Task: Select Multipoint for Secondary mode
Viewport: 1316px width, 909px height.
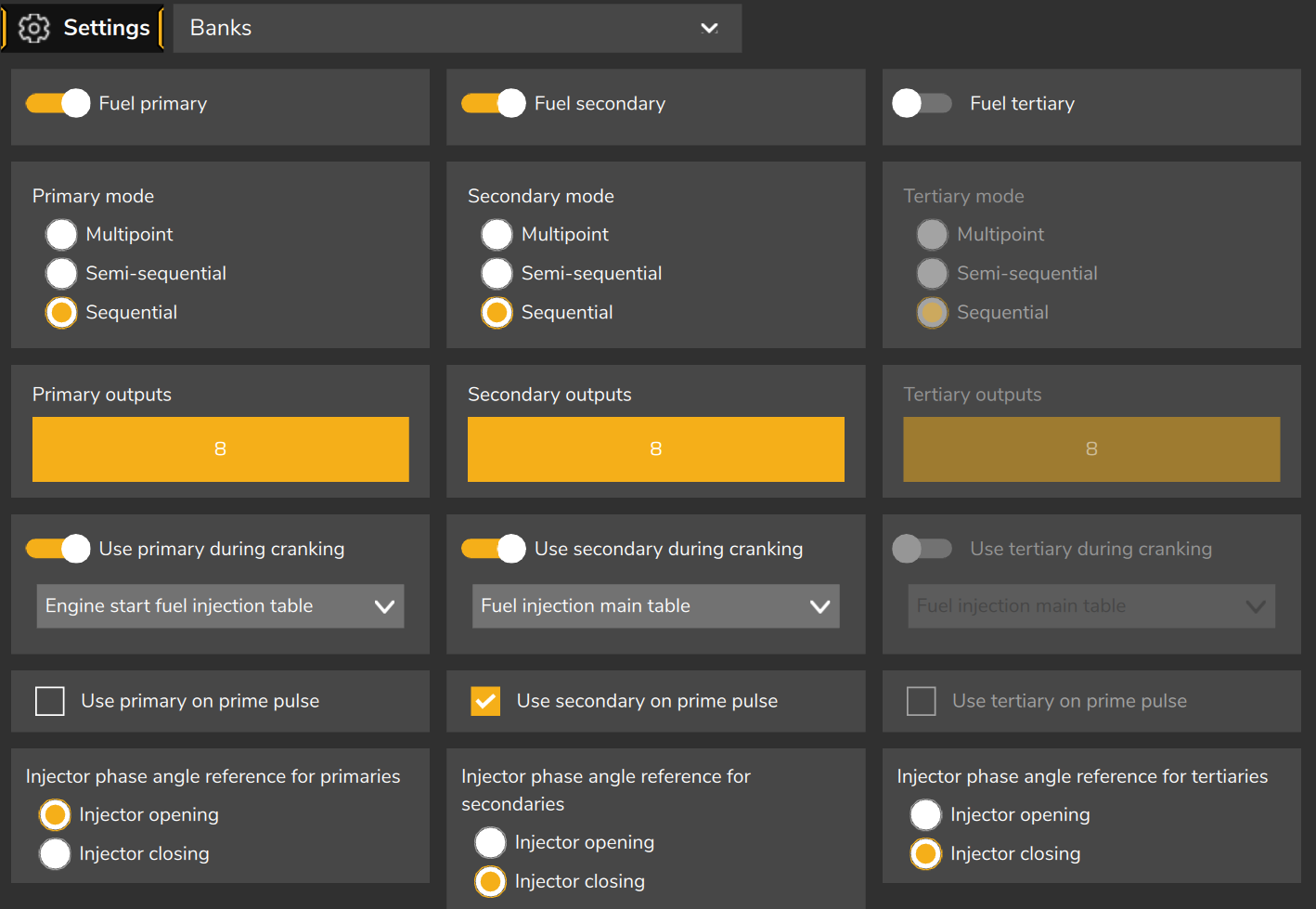Action: 497,235
